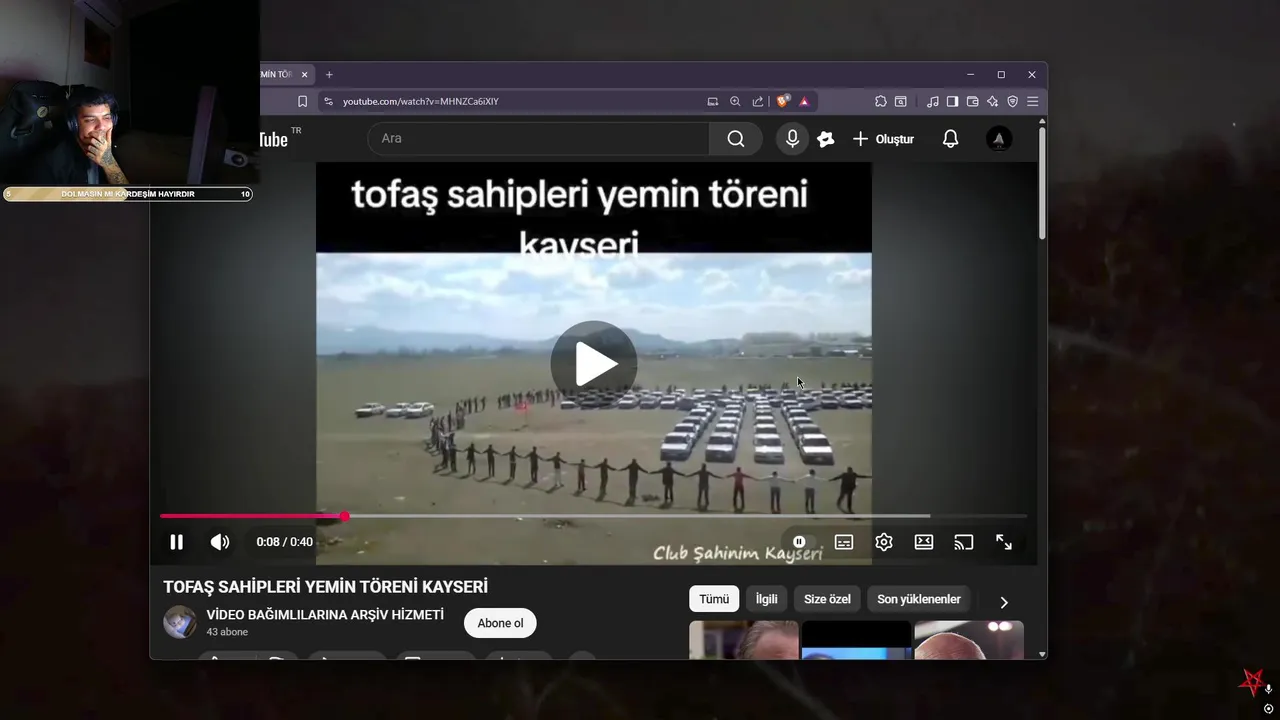Start voice search with the microphone icon
1280x720 pixels.
(x=792, y=139)
